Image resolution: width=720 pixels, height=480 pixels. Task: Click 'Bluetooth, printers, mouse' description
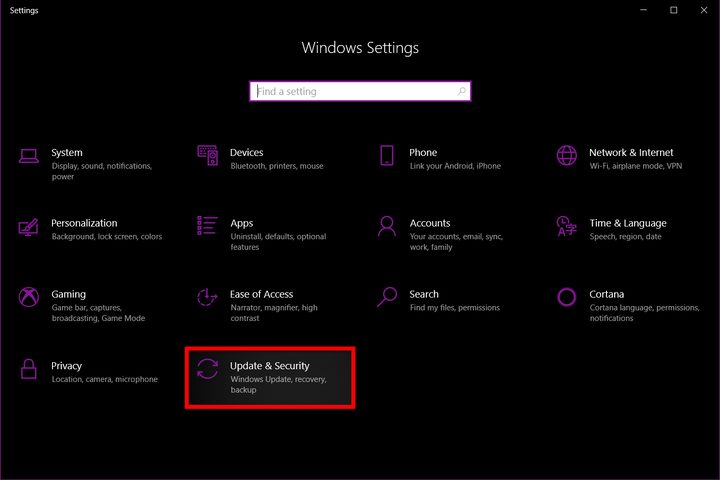click(x=277, y=166)
